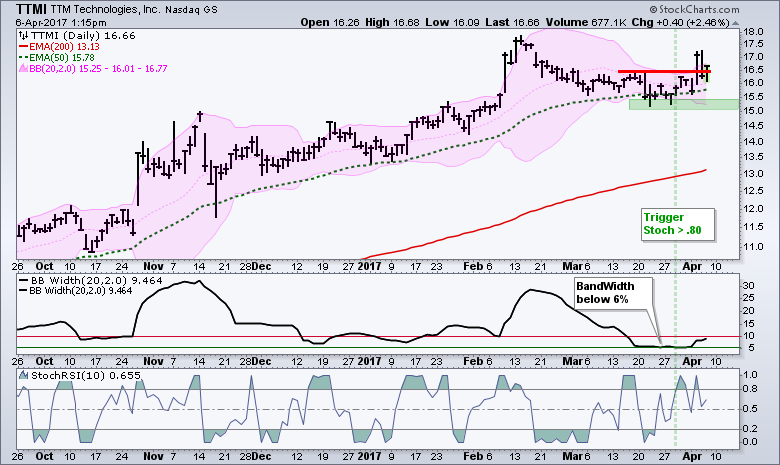The height and width of the screenshot is (465, 780).
Task: Click the StochRSI(10) 0.655 label
Action: 86,375
